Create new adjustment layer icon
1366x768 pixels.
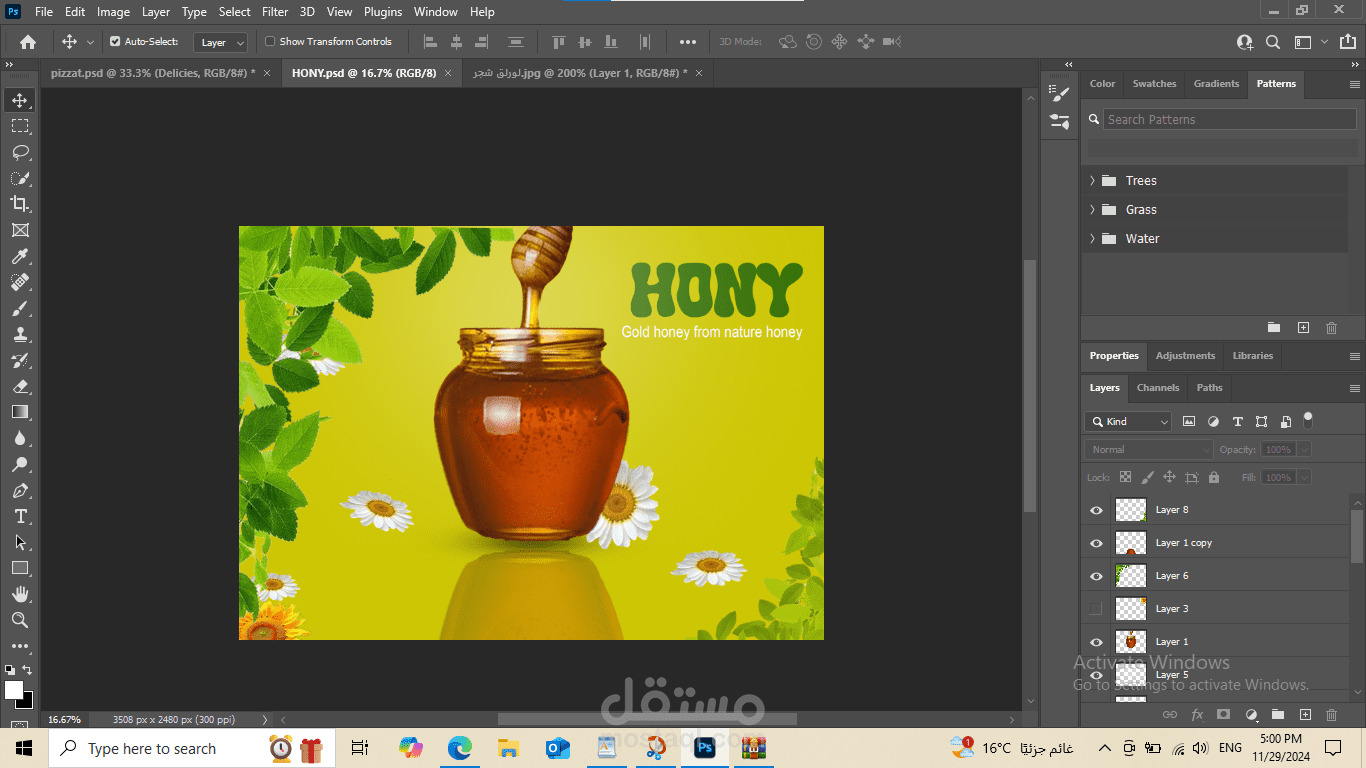point(1251,715)
